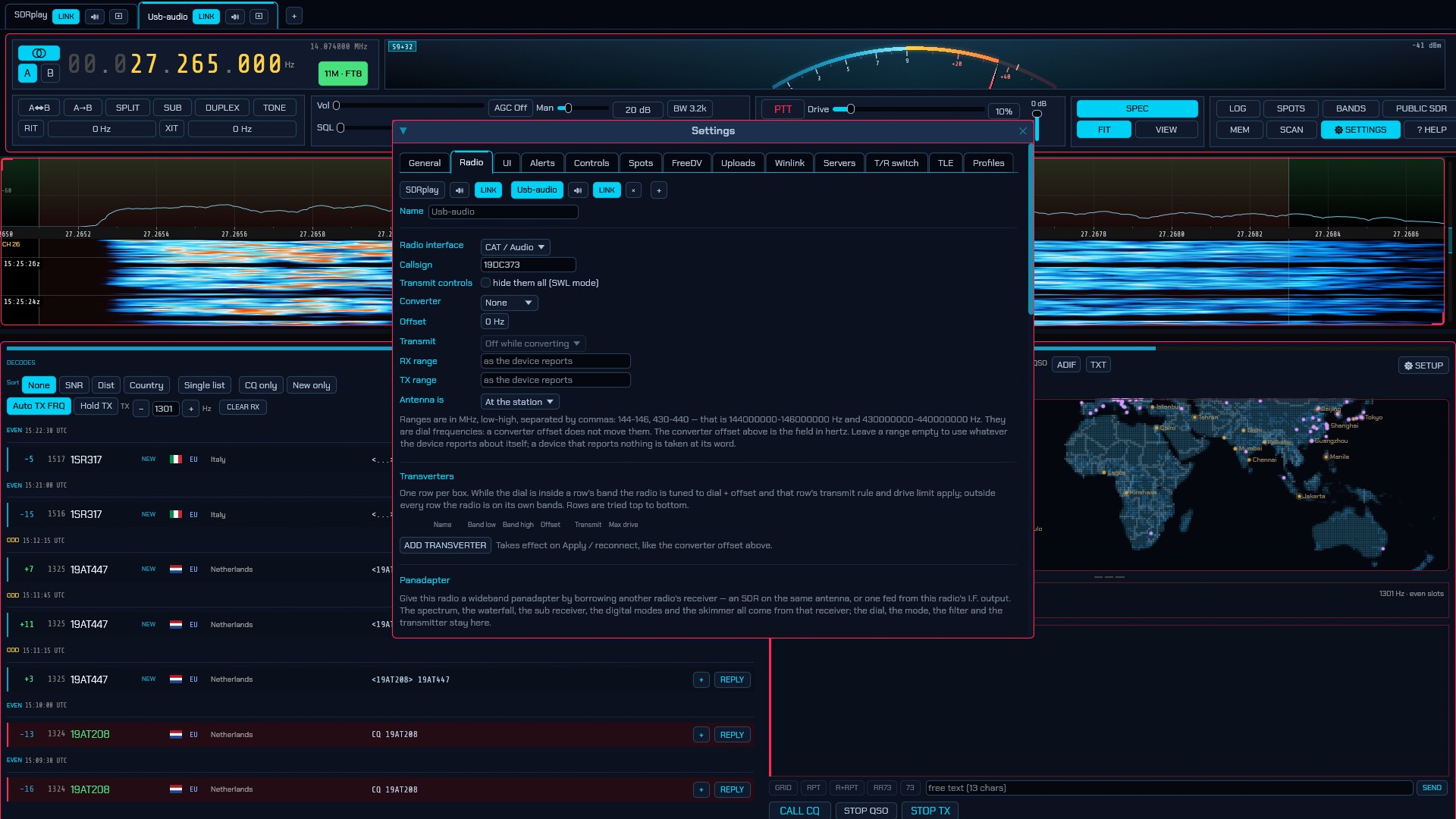Click plus on the 1324 CQ 19AT208 row at -13
This screenshot has height=819, width=1456.
click(701, 735)
